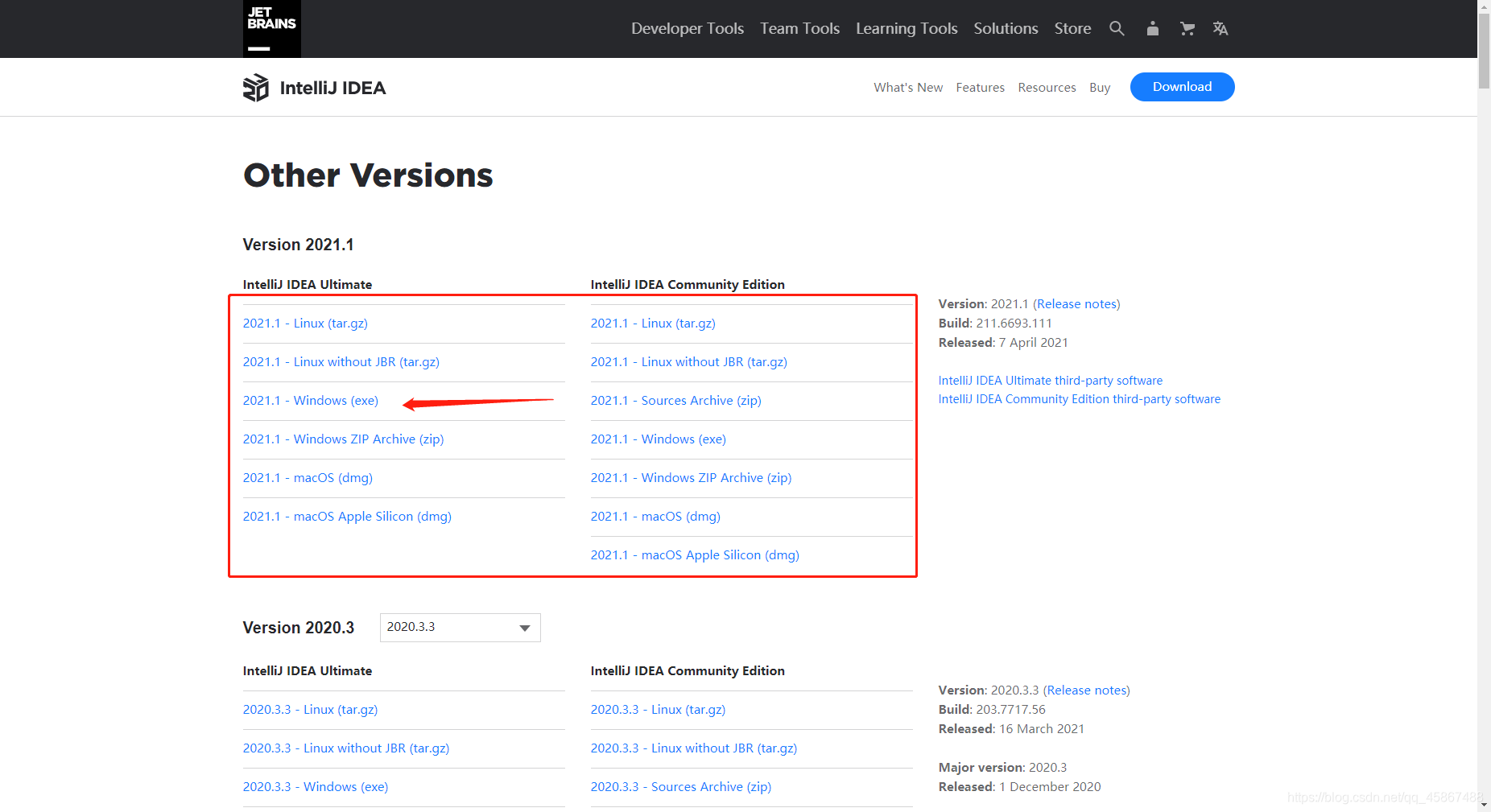Click the blue Download button

tap(1182, 87)
